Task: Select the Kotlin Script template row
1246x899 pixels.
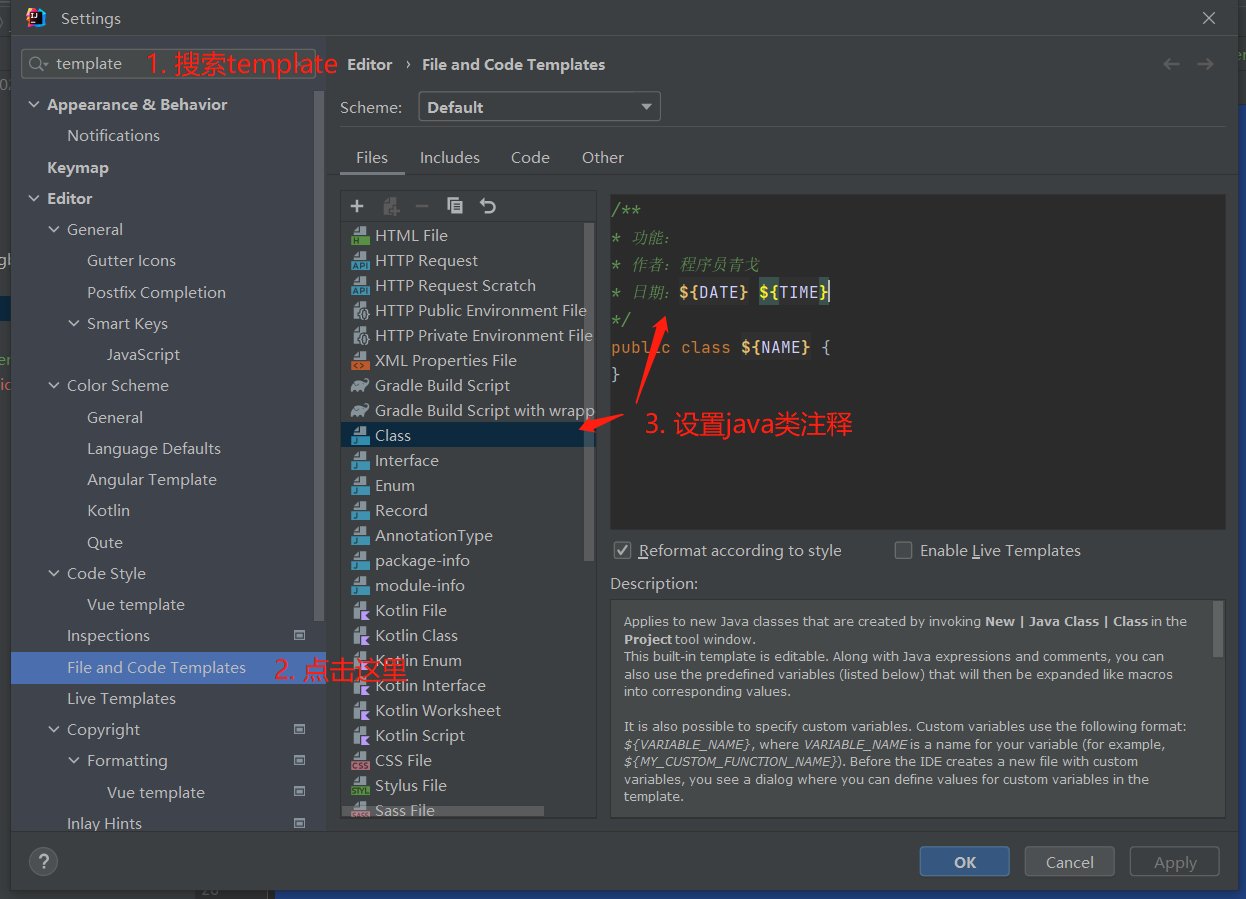Action: [468, 736]
